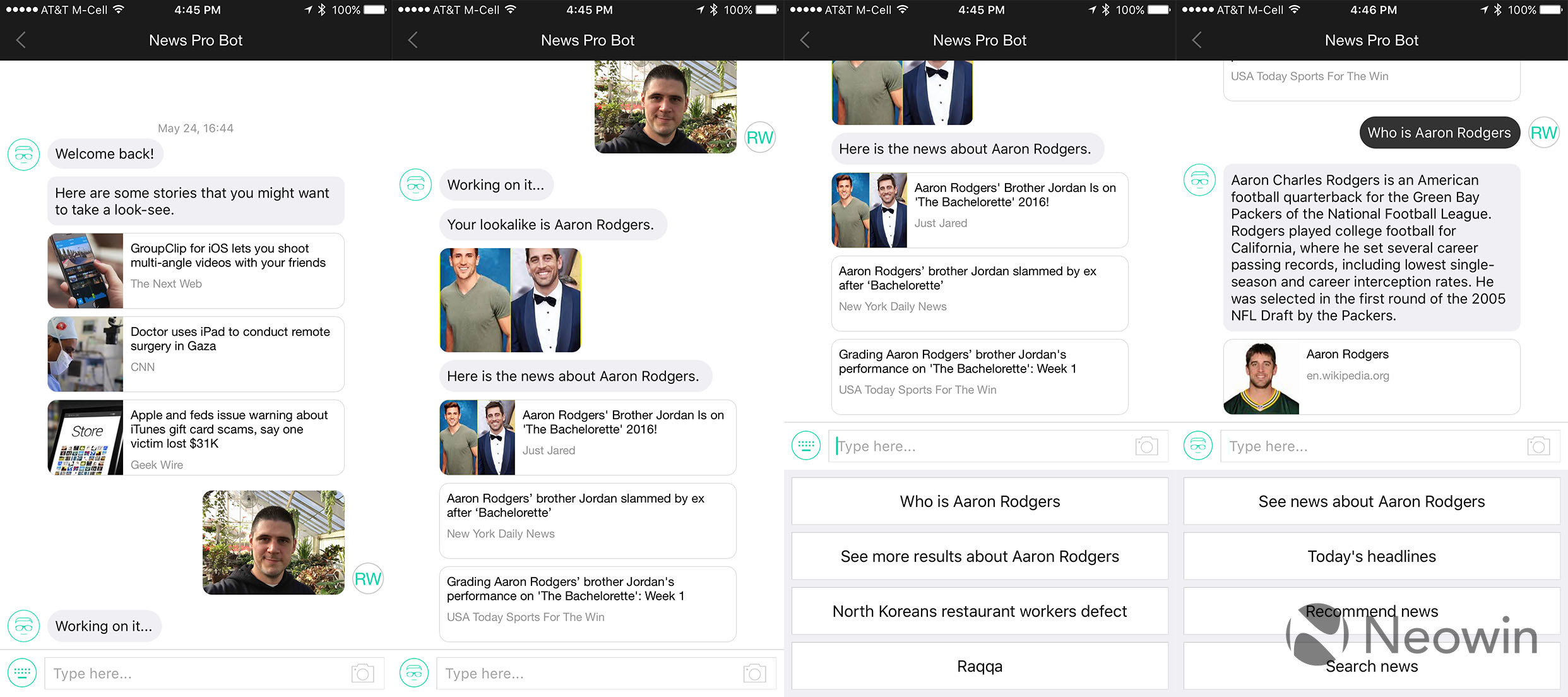Image resolution: width=1568 pixels, height=697 pixels.
Task: Tap See news about Aaron Rodgers button
Action: (x=1372, y=501)
